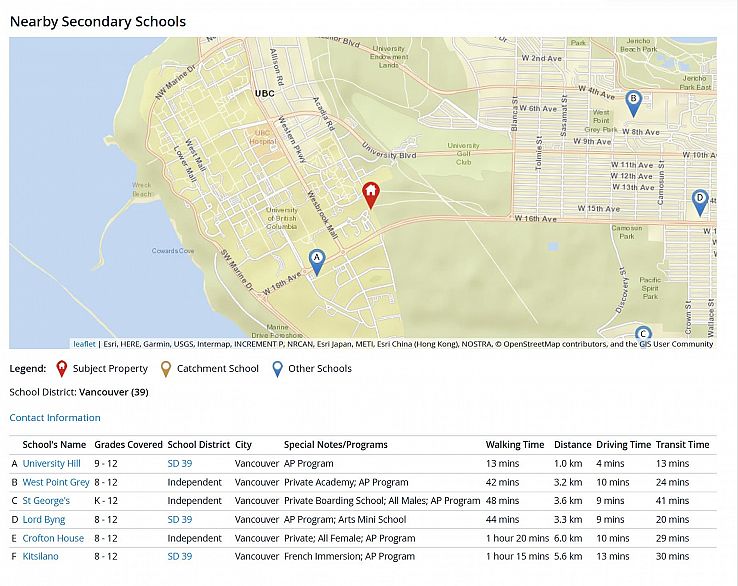Click the tan Catchment School legend pin

pyautogui.click(x=166, y=368)
